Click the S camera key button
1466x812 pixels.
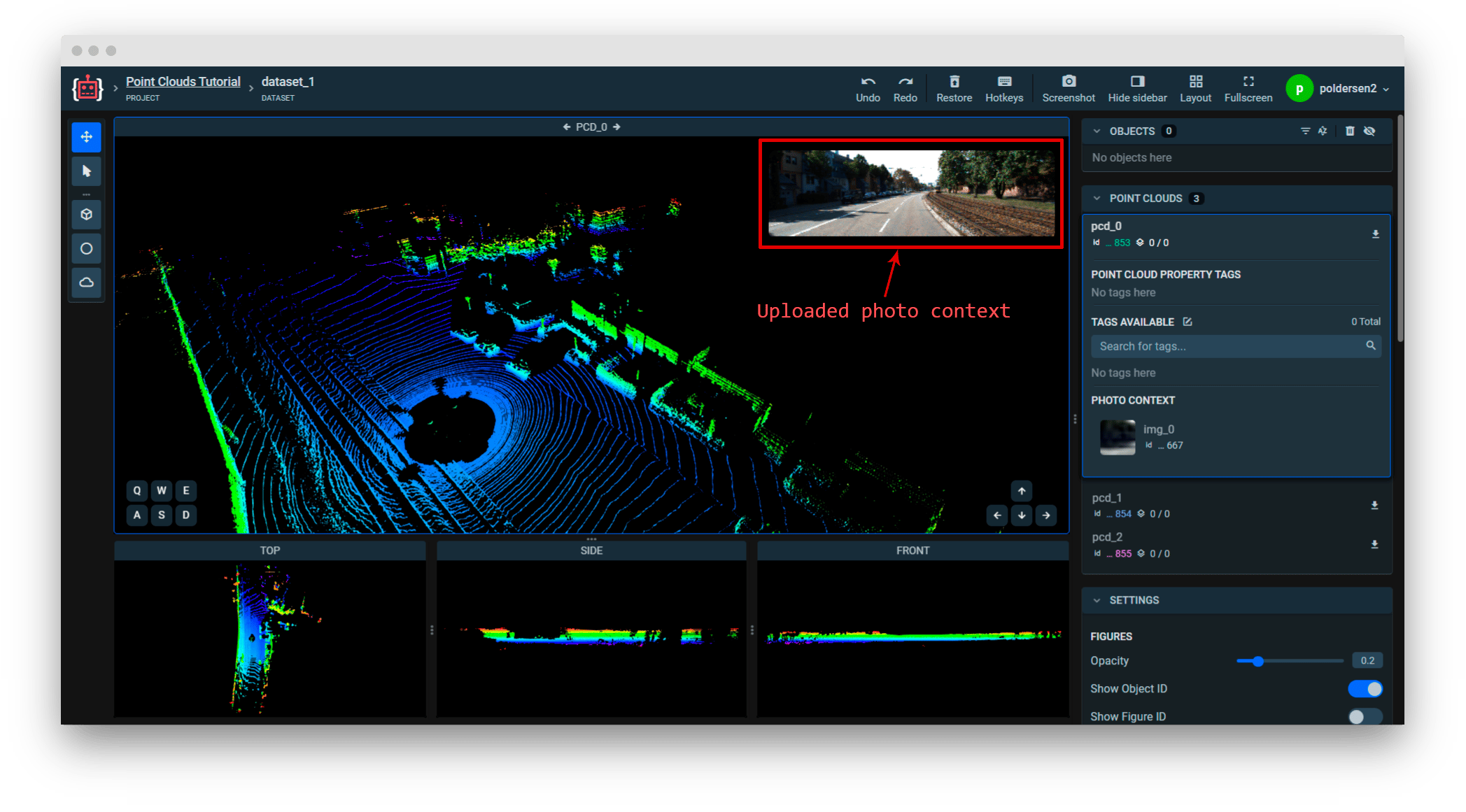162,515
